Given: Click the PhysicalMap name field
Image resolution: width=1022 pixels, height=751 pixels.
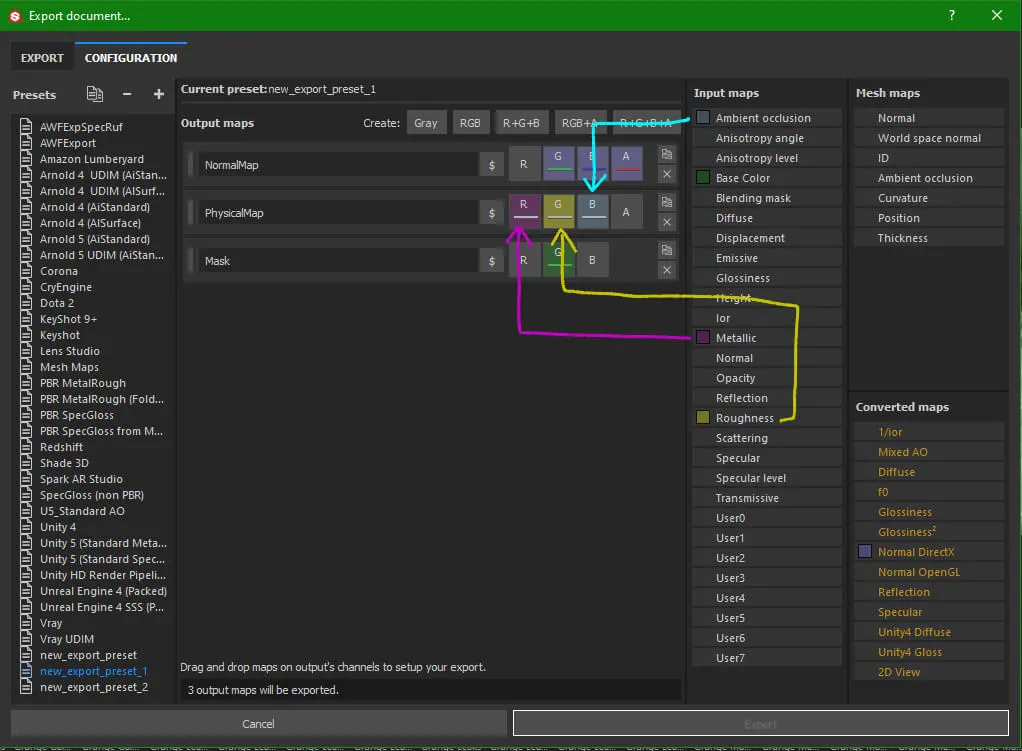Looking at the screenshot, I should [338, 213].
